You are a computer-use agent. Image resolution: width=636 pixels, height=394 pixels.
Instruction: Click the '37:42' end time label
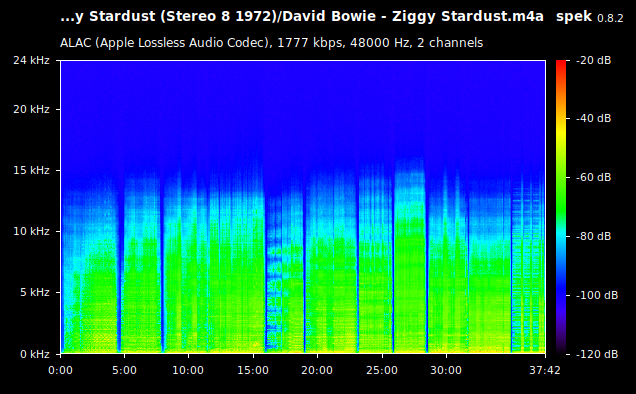(545, 370)
